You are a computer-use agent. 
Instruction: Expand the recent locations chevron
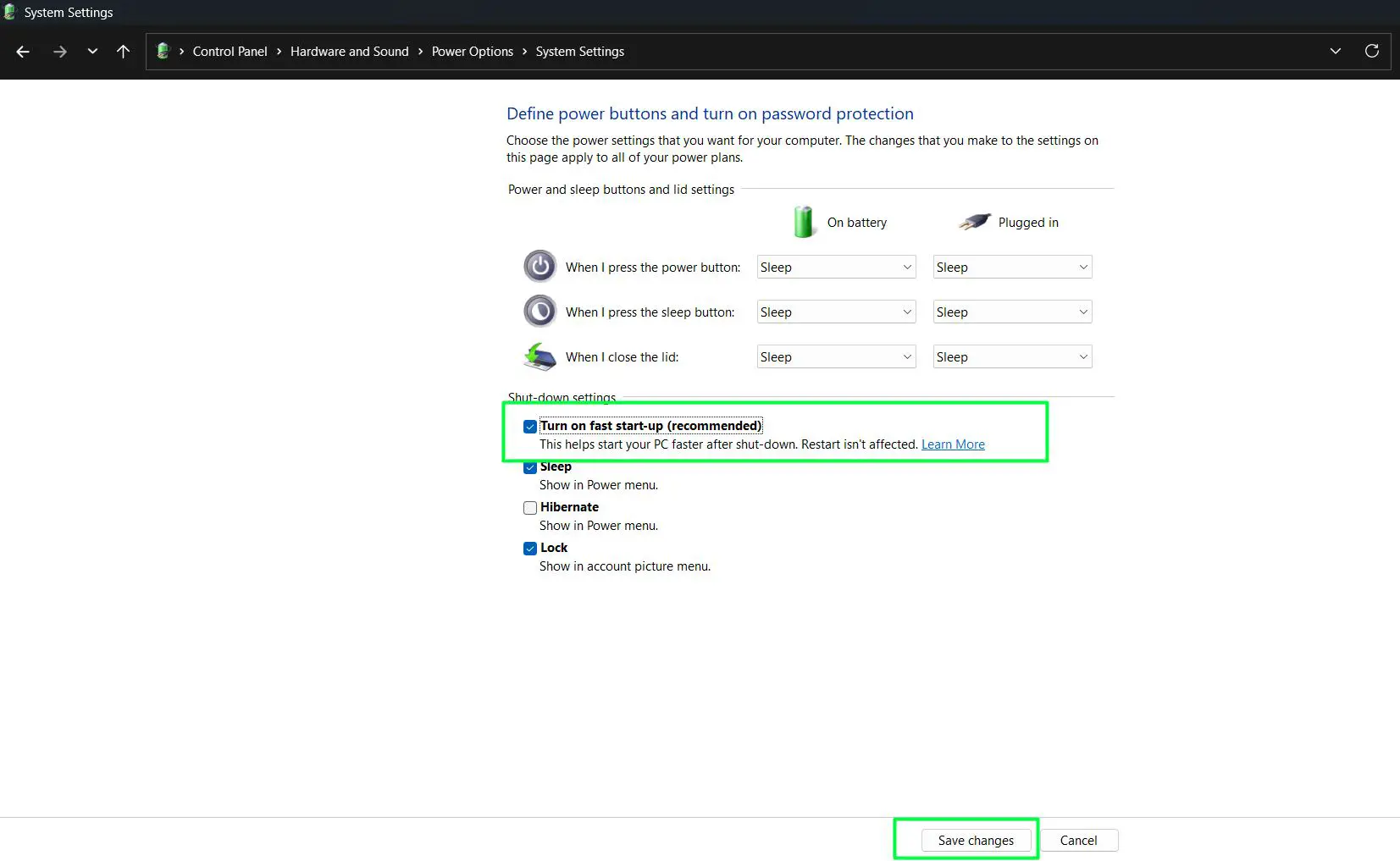(x=92, y=52)
